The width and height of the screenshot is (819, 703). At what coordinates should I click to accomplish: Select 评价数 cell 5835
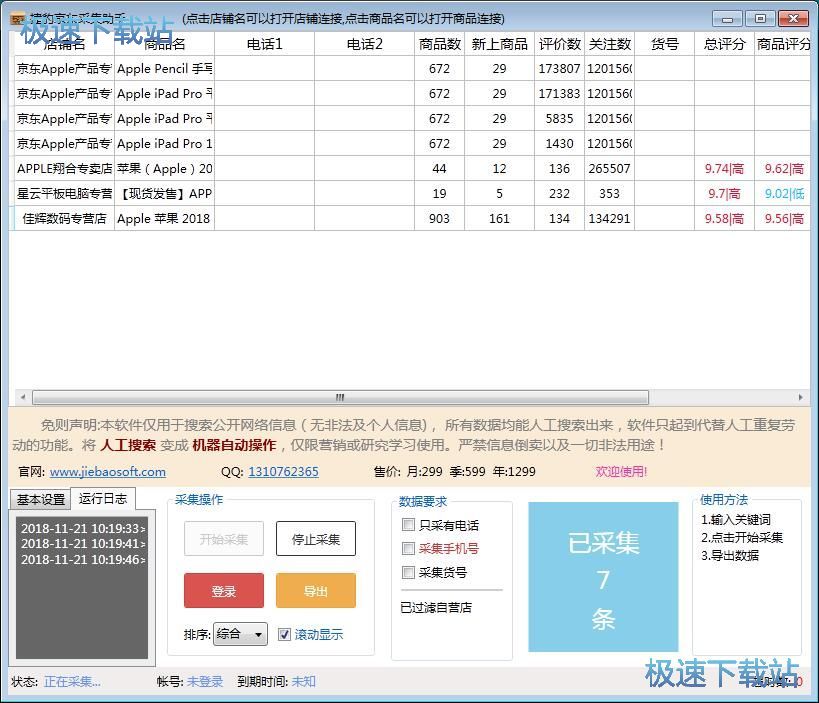(559, 119)
